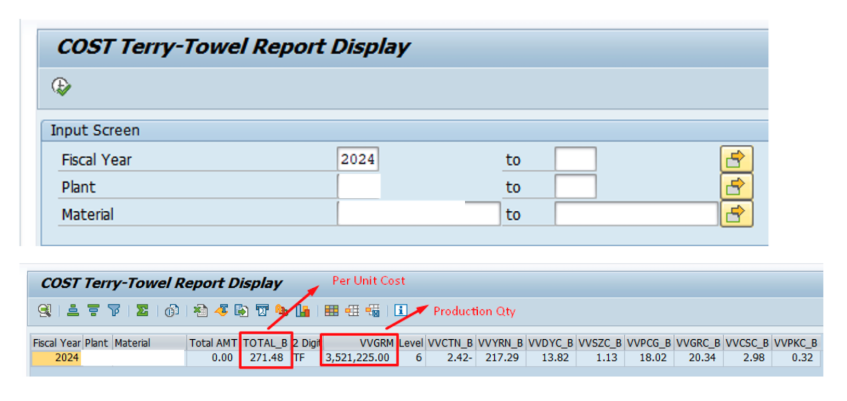Click the Material to field
Screen dimensions: 847x401
pos(636,214)
